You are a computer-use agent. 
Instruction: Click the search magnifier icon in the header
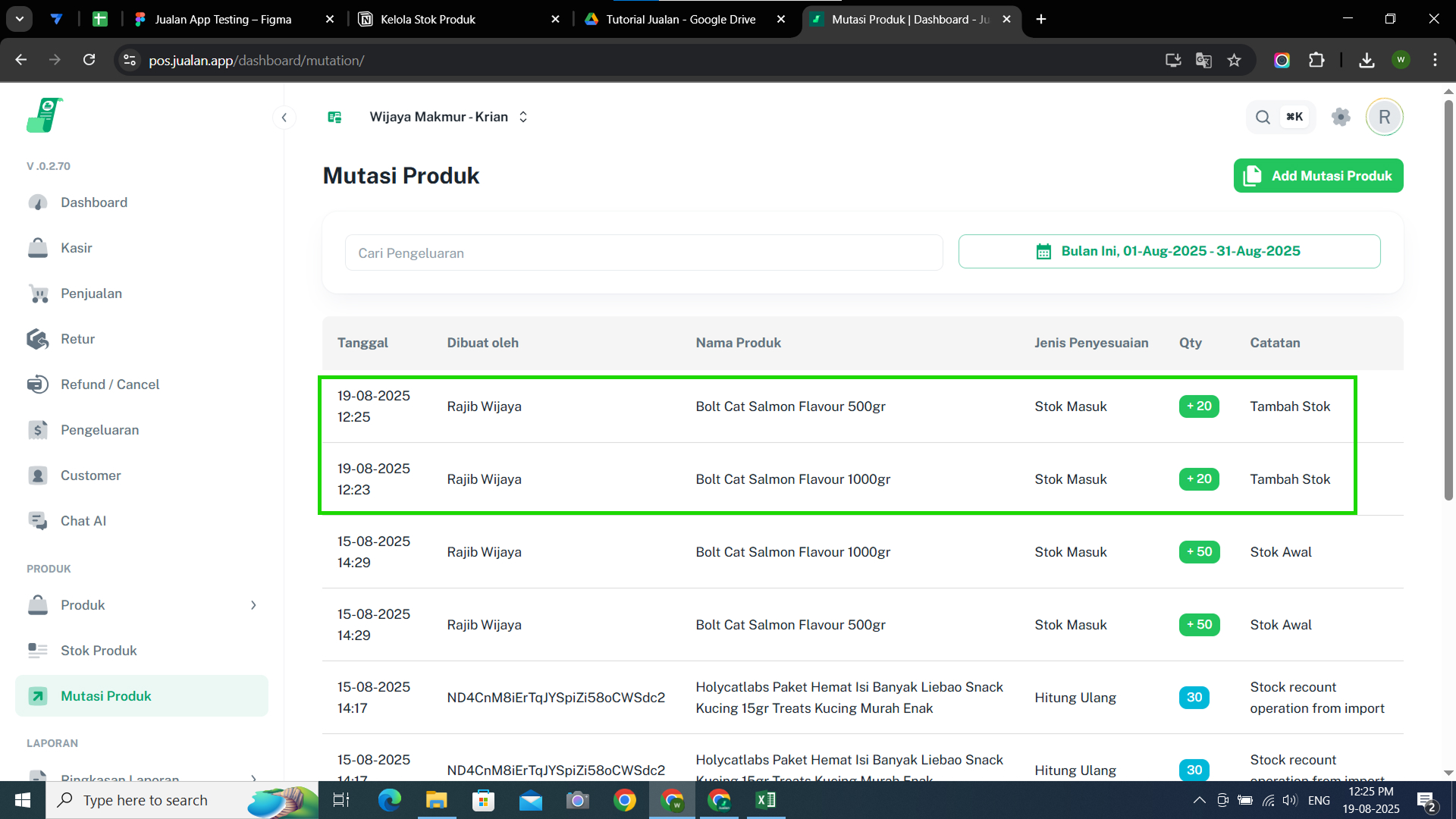1263,117
